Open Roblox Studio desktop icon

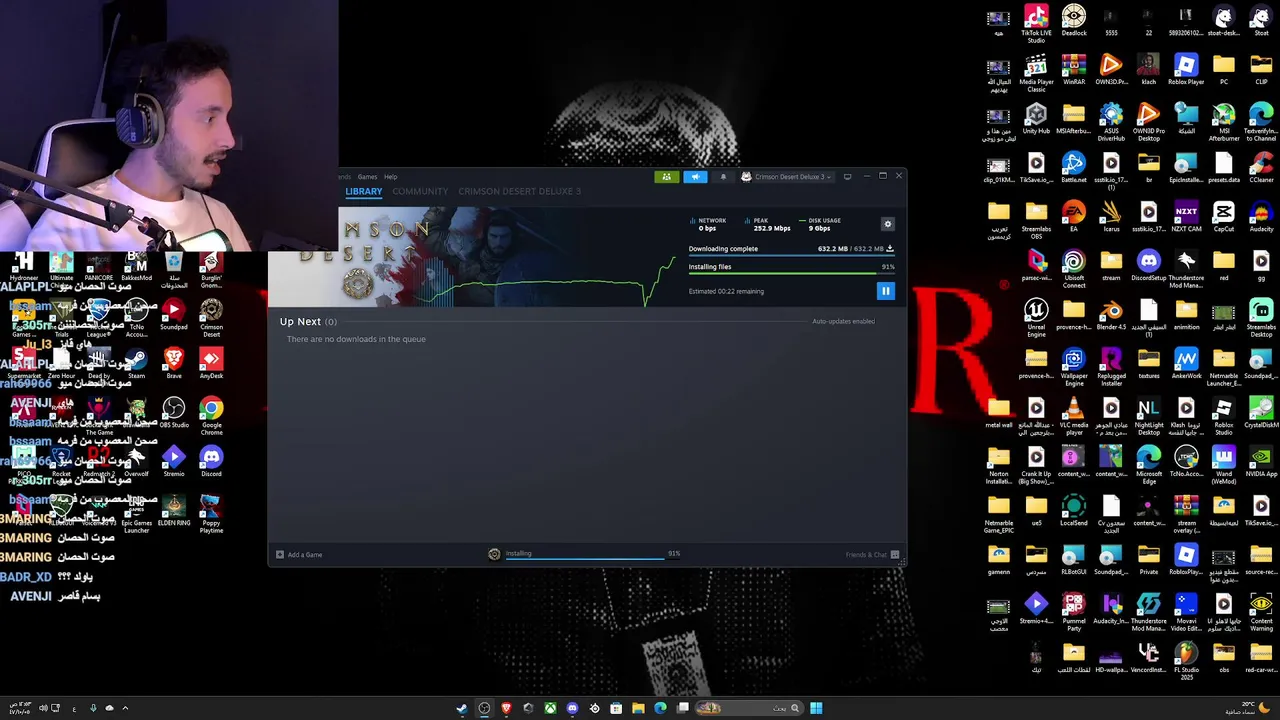1224,416
